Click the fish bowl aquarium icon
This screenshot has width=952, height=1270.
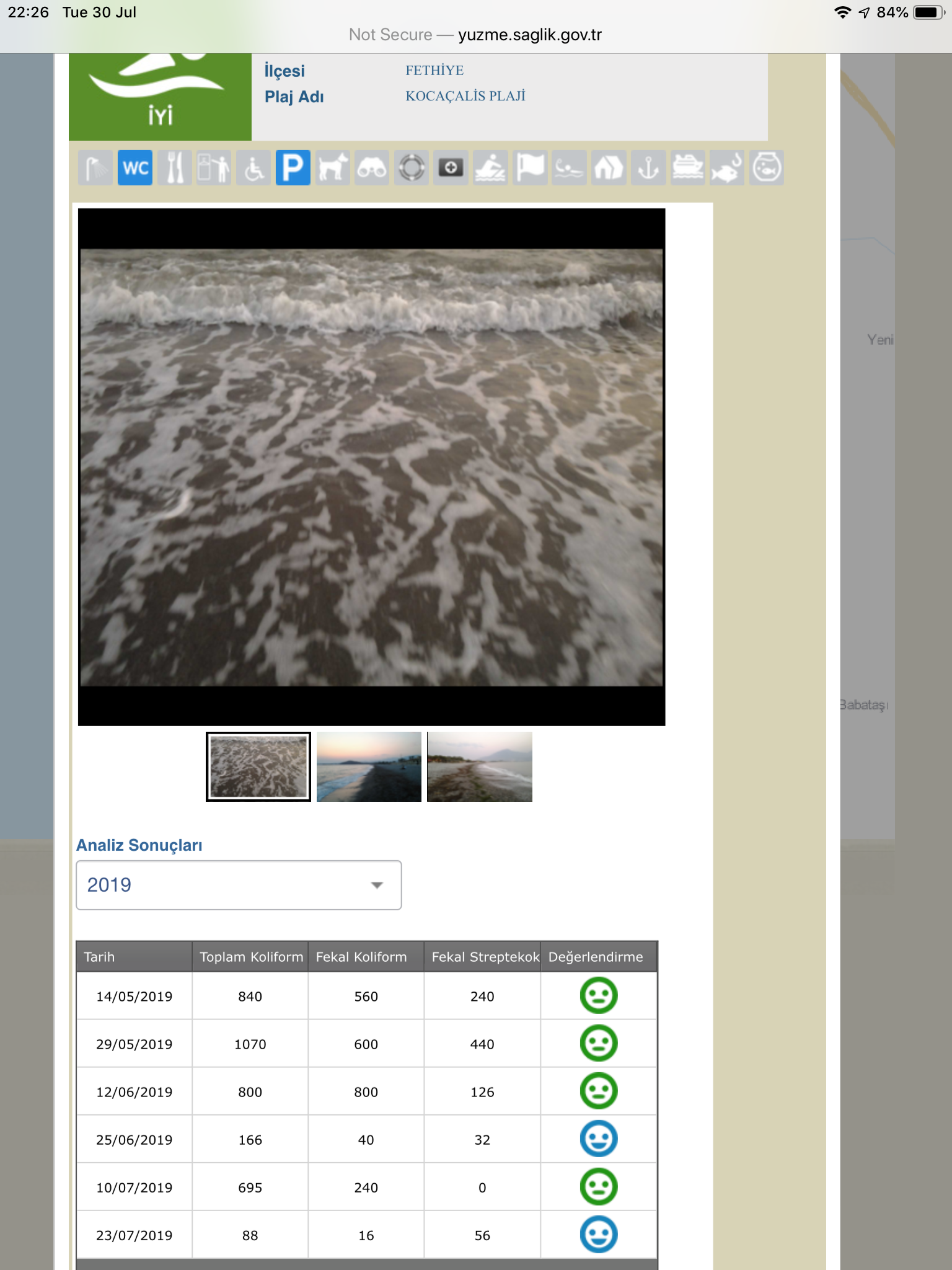coord(767,167)
